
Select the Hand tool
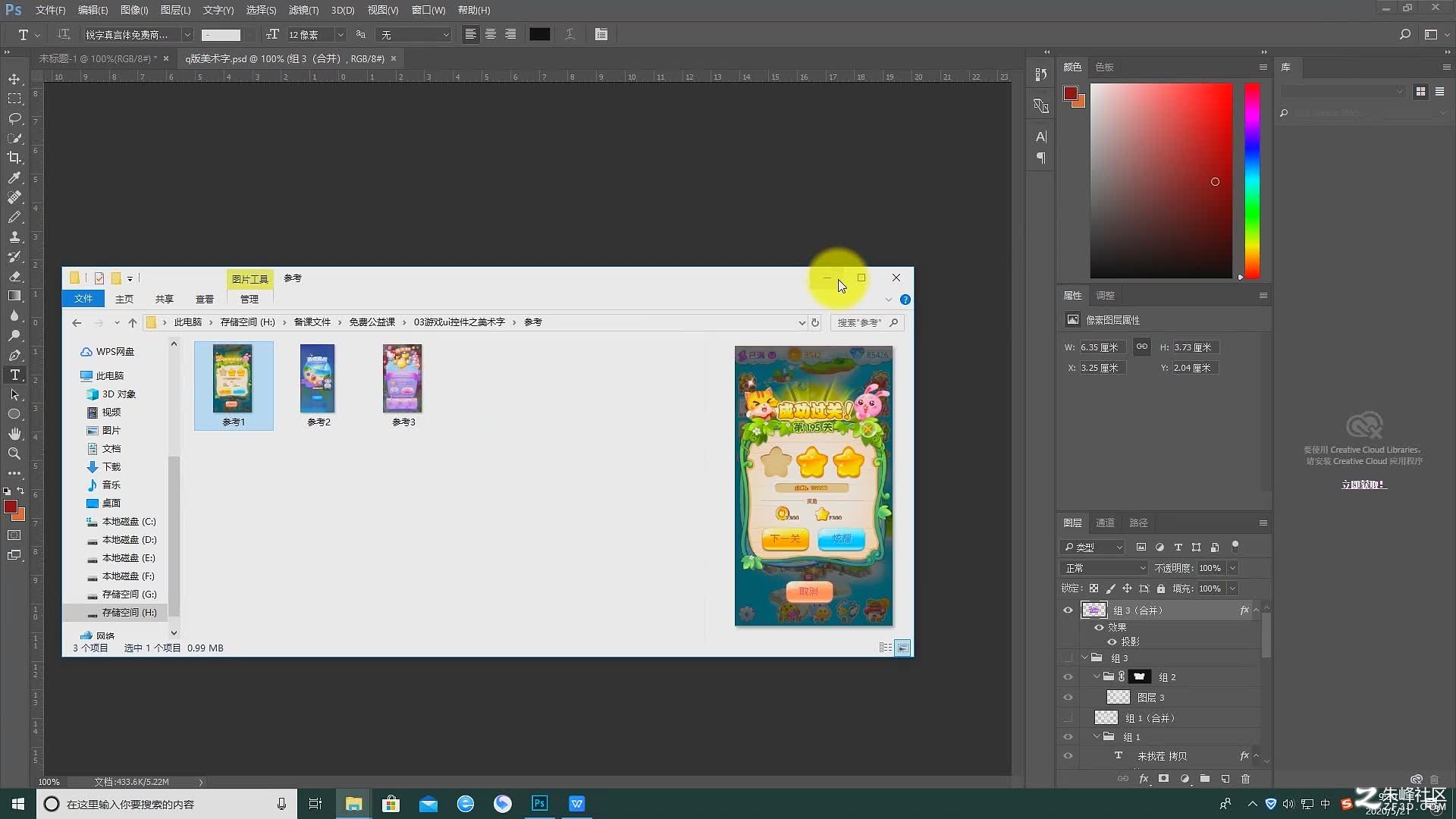pos(14,434)
